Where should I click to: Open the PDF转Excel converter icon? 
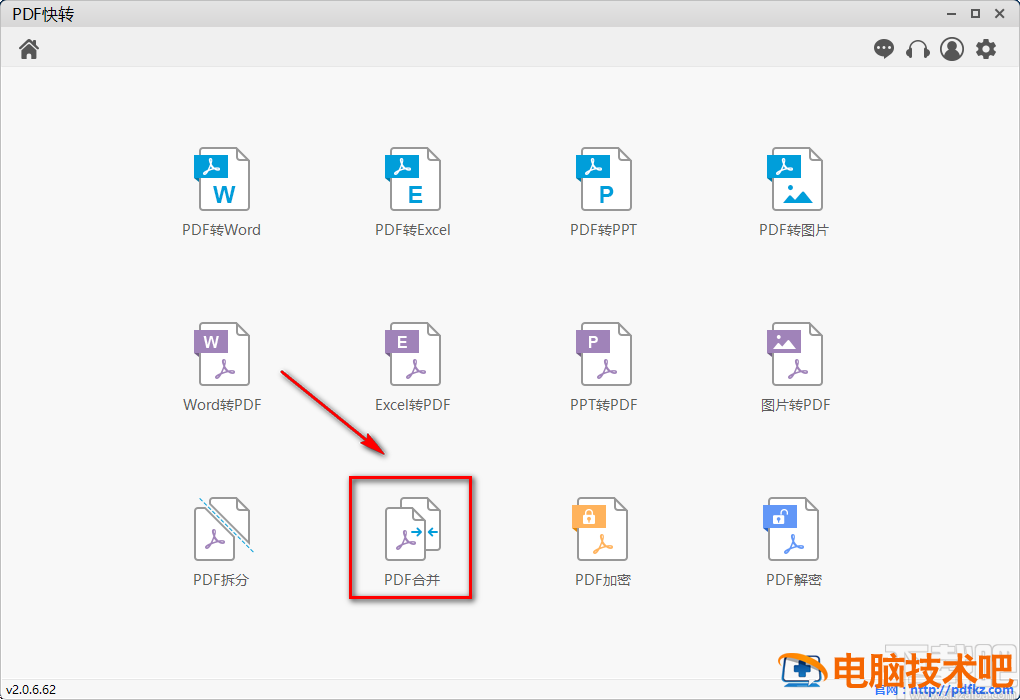(x=412, y=179)
